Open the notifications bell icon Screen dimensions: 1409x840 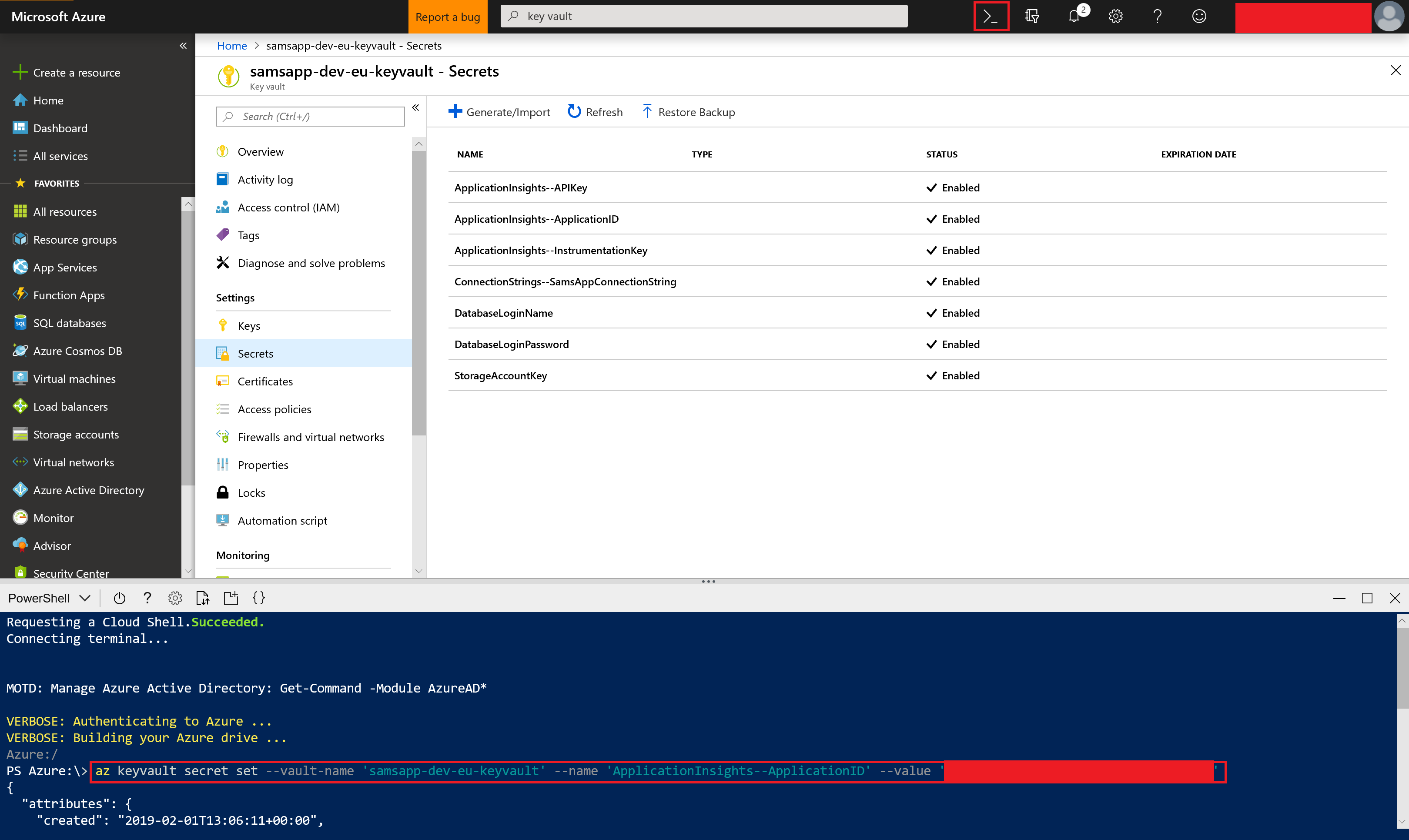coord(1074,17)
